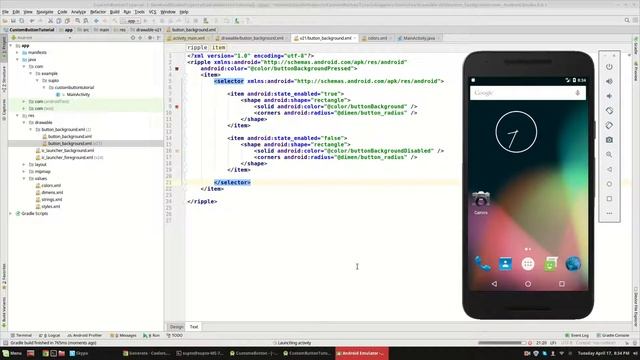Tap the Google voice search microphone
640x360 pixels.
(x=577, y=93)
